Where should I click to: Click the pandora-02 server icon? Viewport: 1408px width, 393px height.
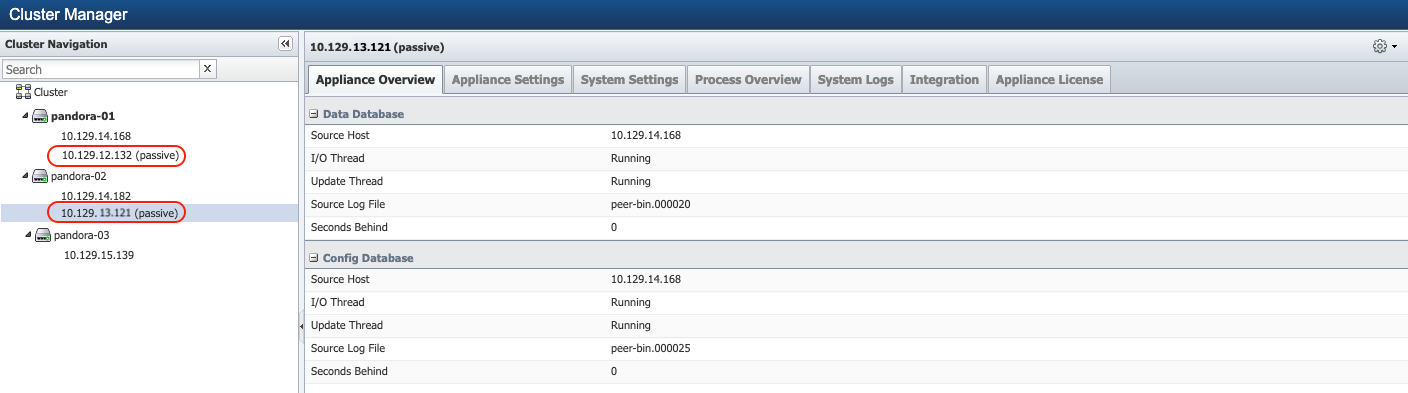[x=40, y=176]
